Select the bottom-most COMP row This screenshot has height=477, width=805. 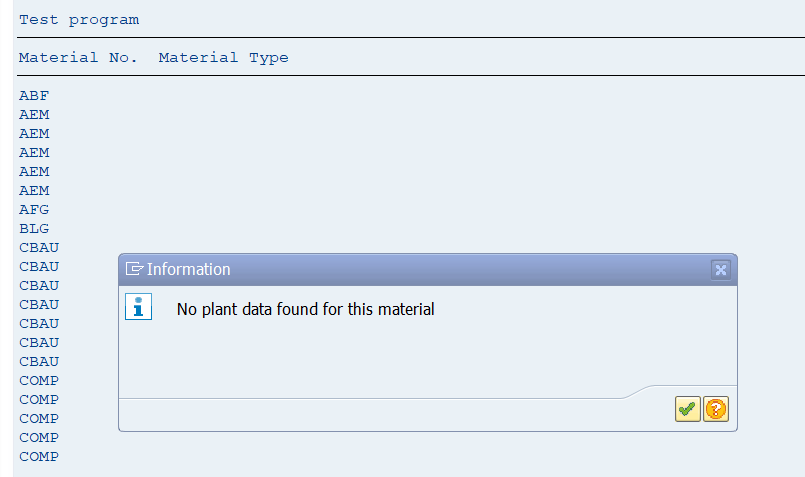pyautogui.click(x=39, y=456)
